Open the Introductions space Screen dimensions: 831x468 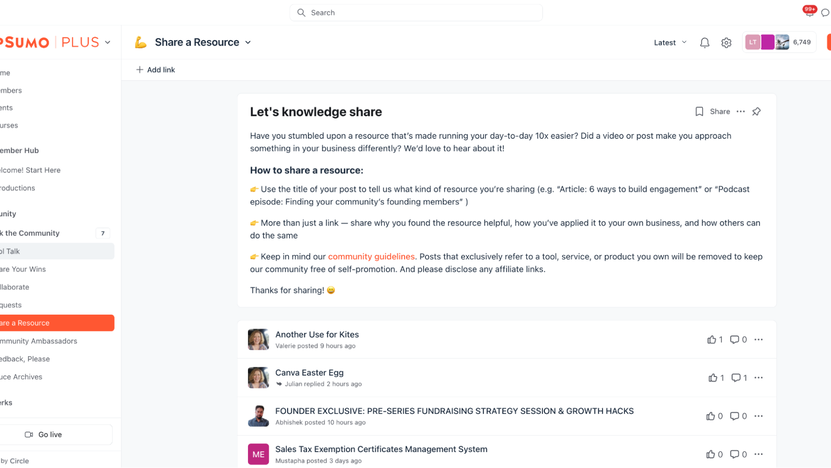click(x=17, y=188)
